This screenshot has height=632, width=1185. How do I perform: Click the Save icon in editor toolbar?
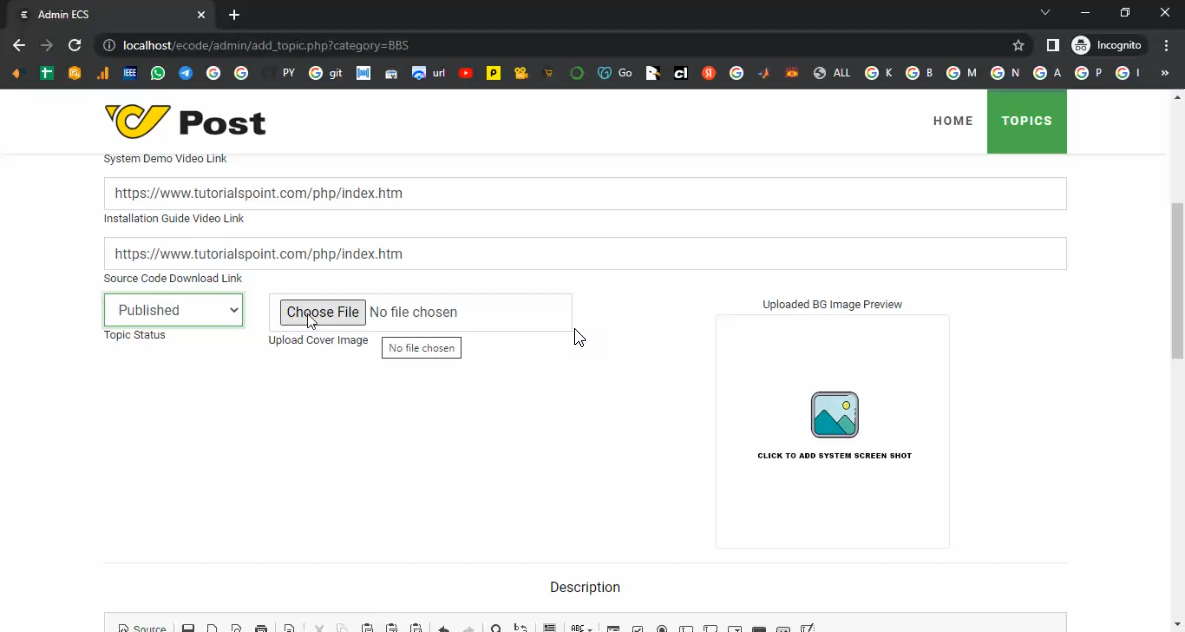point(188,629)
